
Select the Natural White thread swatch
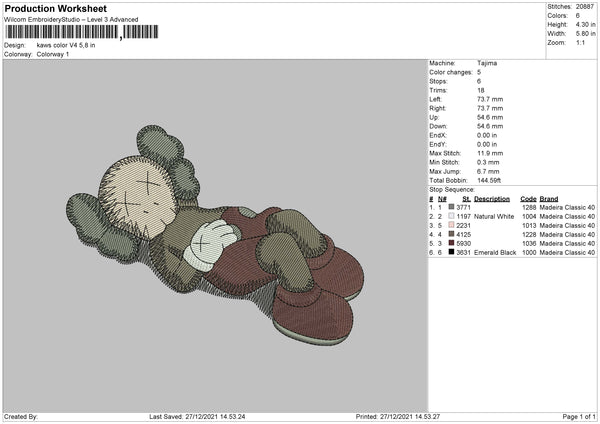[453, 216]
